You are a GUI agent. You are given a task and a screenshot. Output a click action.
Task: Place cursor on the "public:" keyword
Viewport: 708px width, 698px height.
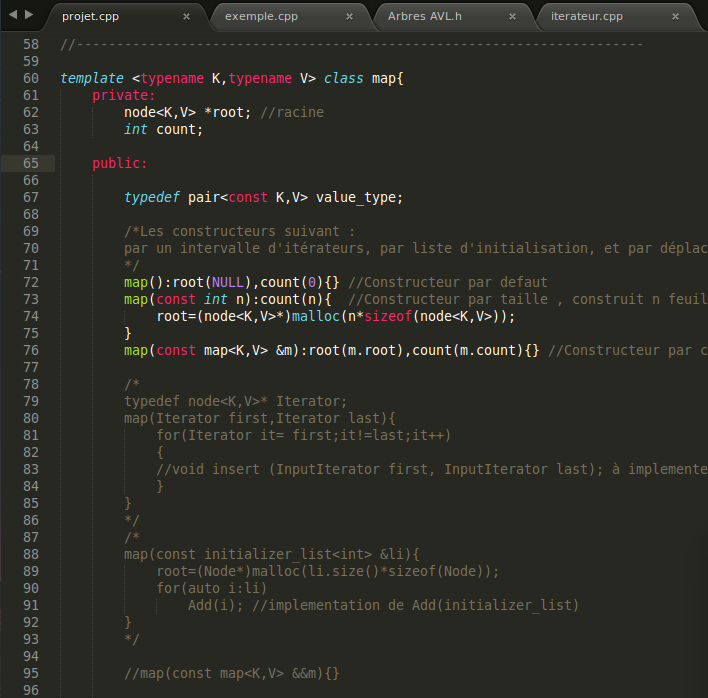click(x=120, y=163)
